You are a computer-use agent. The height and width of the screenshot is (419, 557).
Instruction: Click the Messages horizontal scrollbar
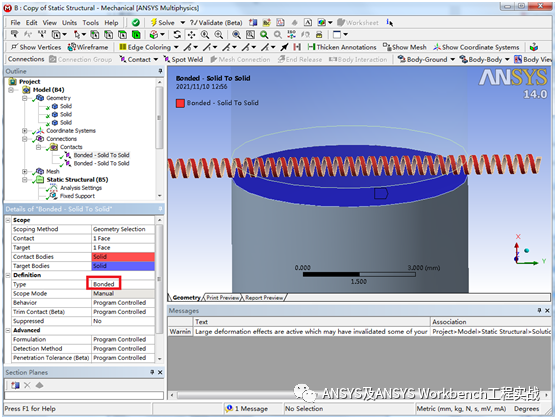[359, 395]
